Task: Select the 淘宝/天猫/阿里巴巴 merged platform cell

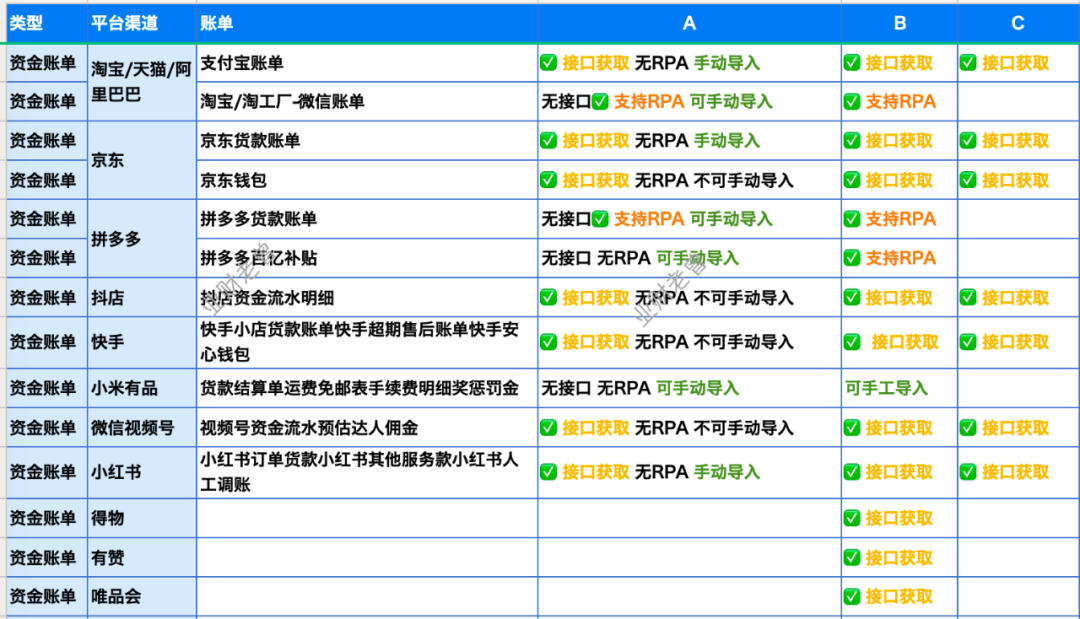Action: tap(141, 83)
